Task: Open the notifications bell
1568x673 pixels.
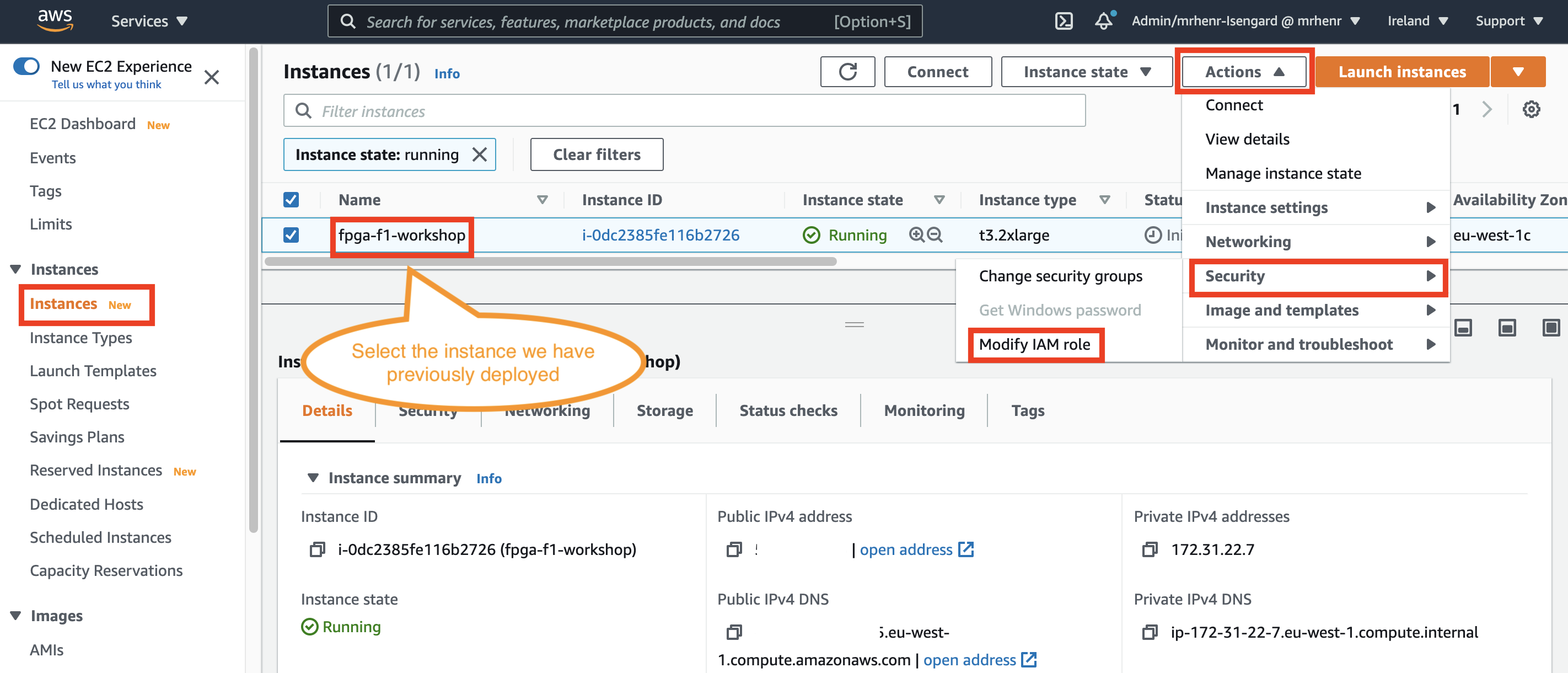Action: (x=1104, y=21)
